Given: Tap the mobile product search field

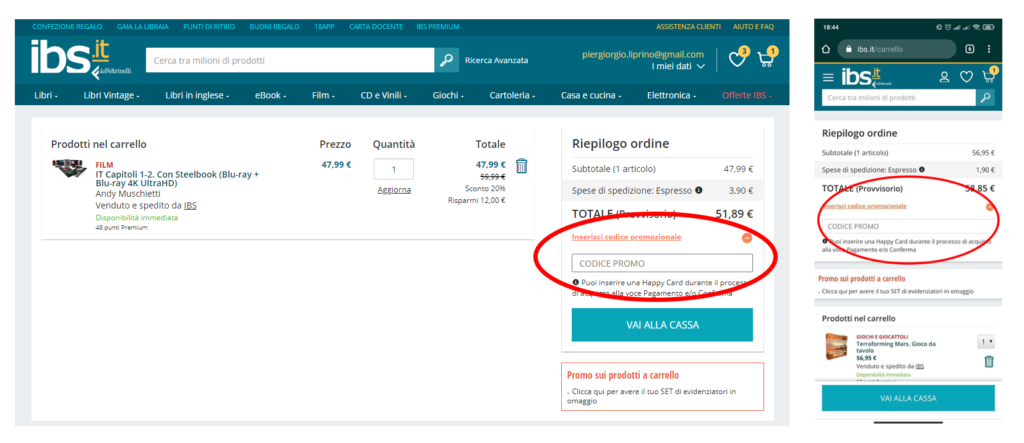Looking at the screenshot, I should click(899, 98).
